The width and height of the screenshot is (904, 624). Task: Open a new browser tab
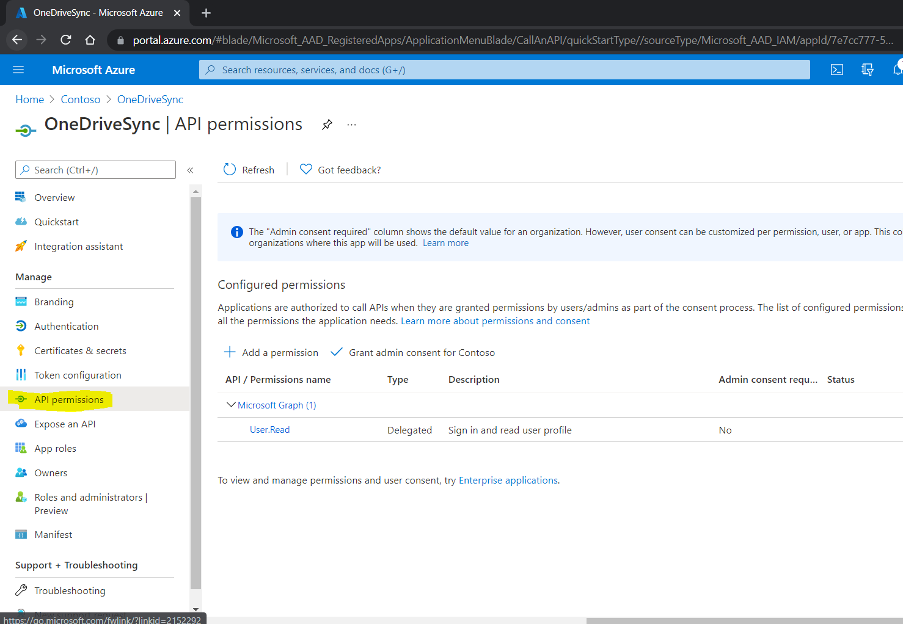(x=206, y=13)
